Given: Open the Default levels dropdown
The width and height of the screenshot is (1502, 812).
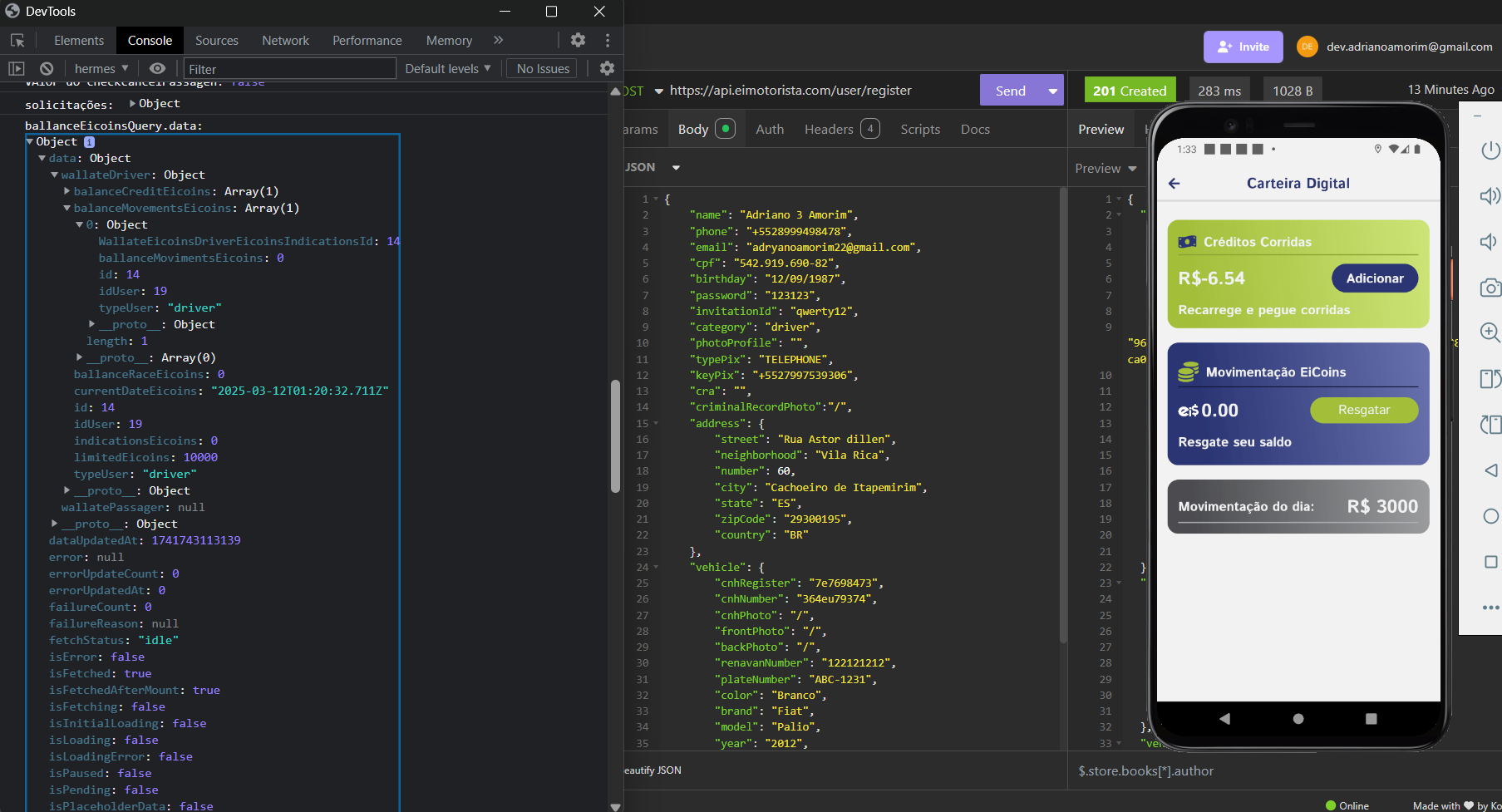Looking at the screenshot, I should click(x=447, y=69).
